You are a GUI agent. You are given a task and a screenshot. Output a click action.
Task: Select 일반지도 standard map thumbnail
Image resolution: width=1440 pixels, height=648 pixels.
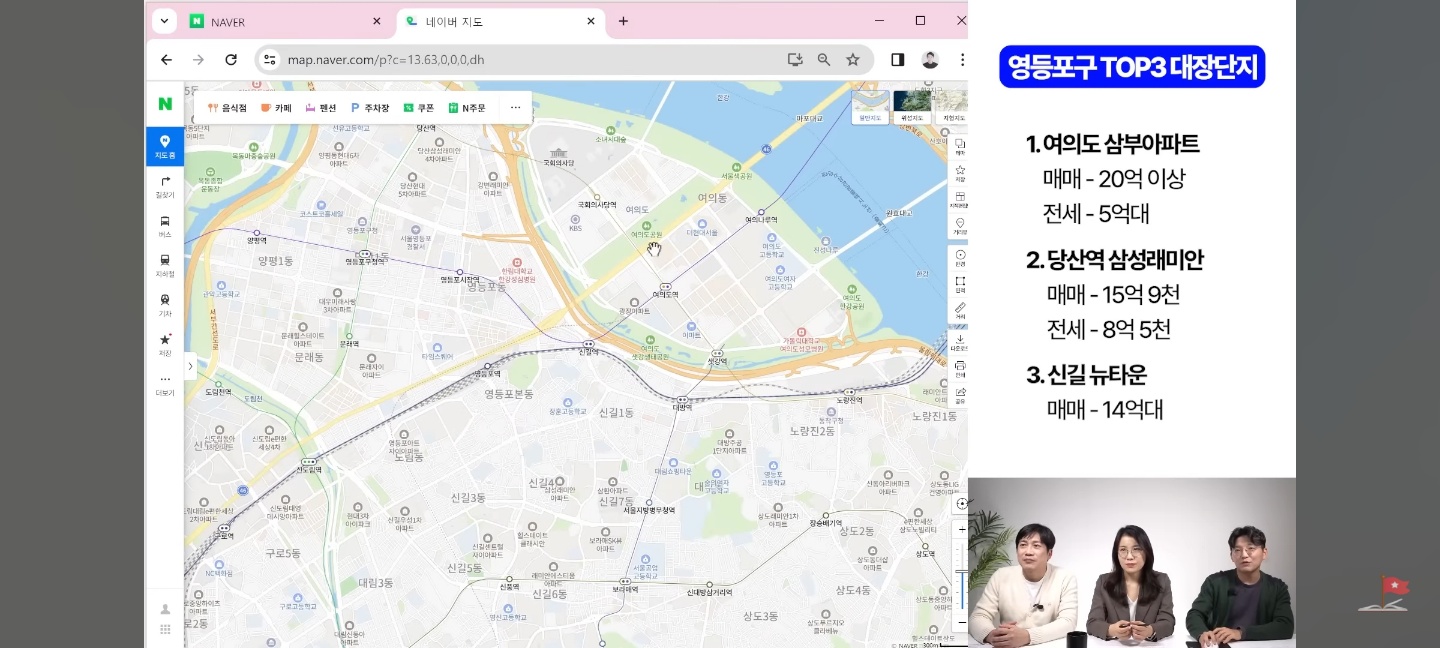[x=869, y=107]
